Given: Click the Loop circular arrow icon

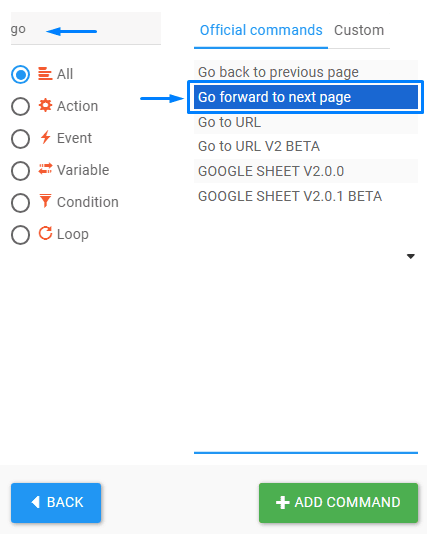Looking at the screenshot, I should coord(45,233).
